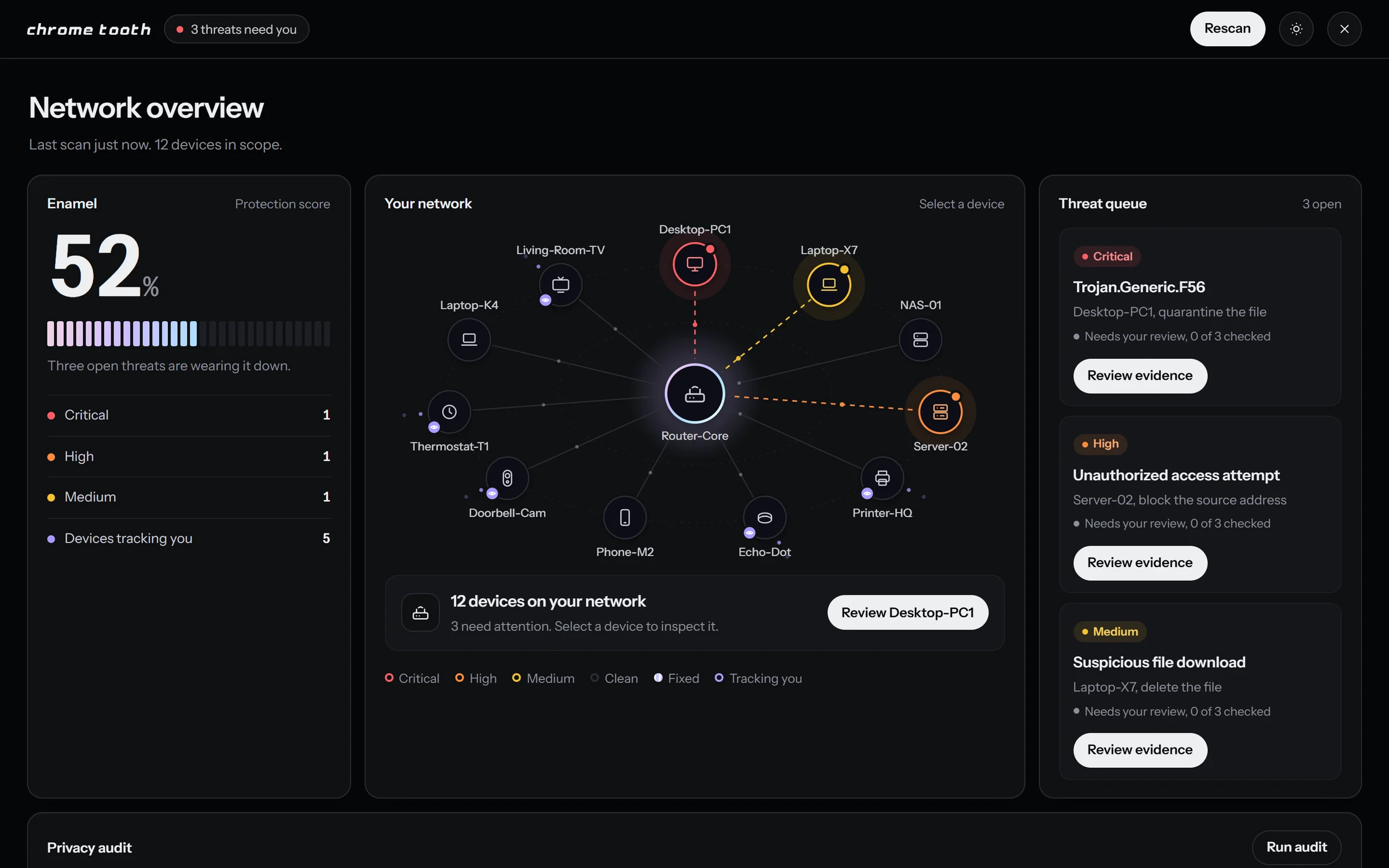The width and height of the screenshot is (1389, 868).
Task: Select the NAS-01 storage node
Action: point(920,339)
